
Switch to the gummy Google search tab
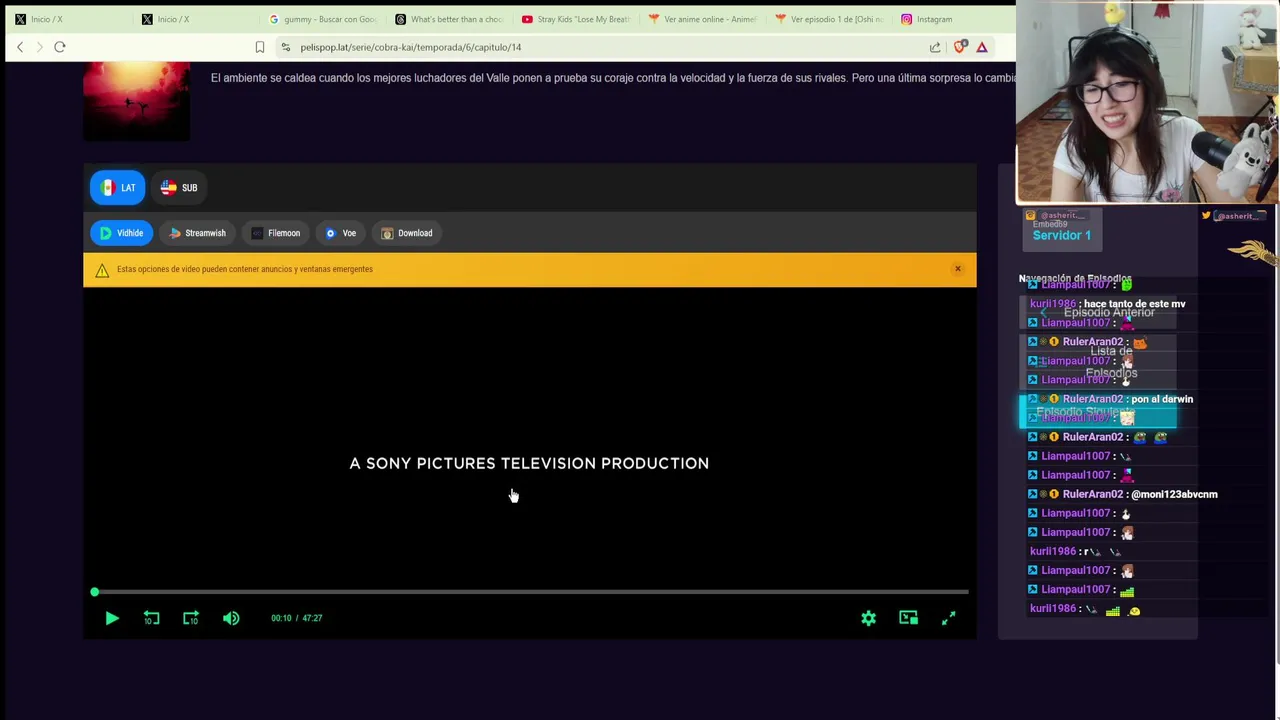click(320, 19)
